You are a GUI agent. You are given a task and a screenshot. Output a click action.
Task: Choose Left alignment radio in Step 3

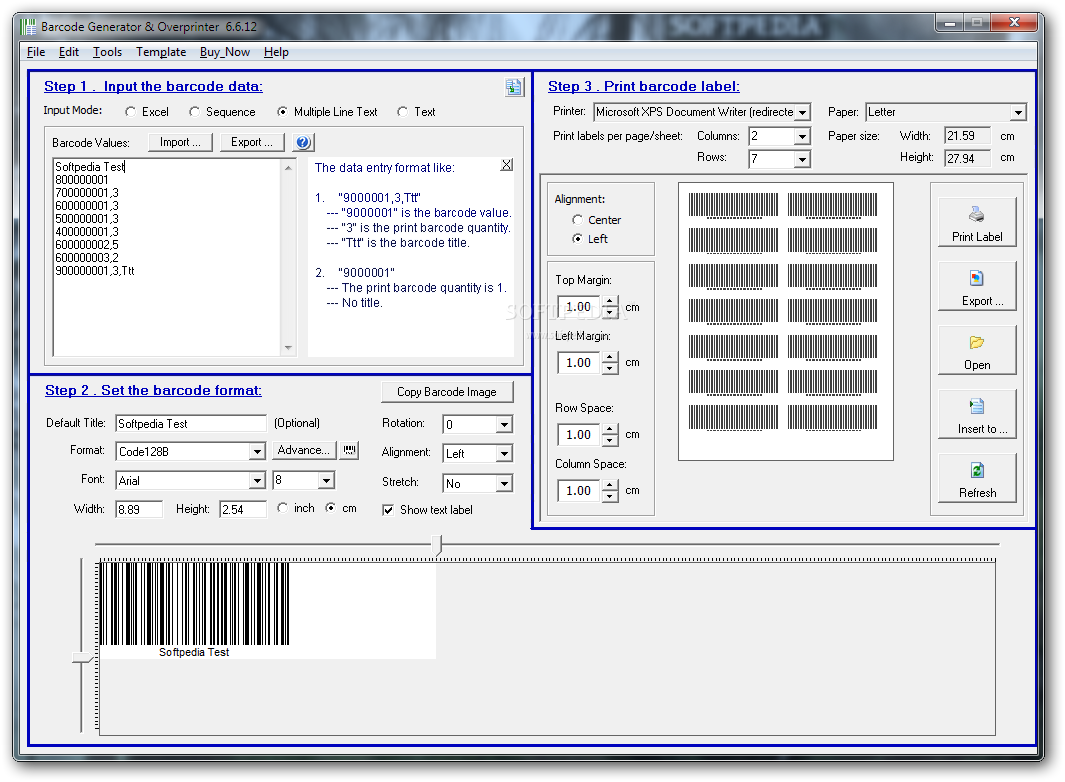[x=577, y=238]
